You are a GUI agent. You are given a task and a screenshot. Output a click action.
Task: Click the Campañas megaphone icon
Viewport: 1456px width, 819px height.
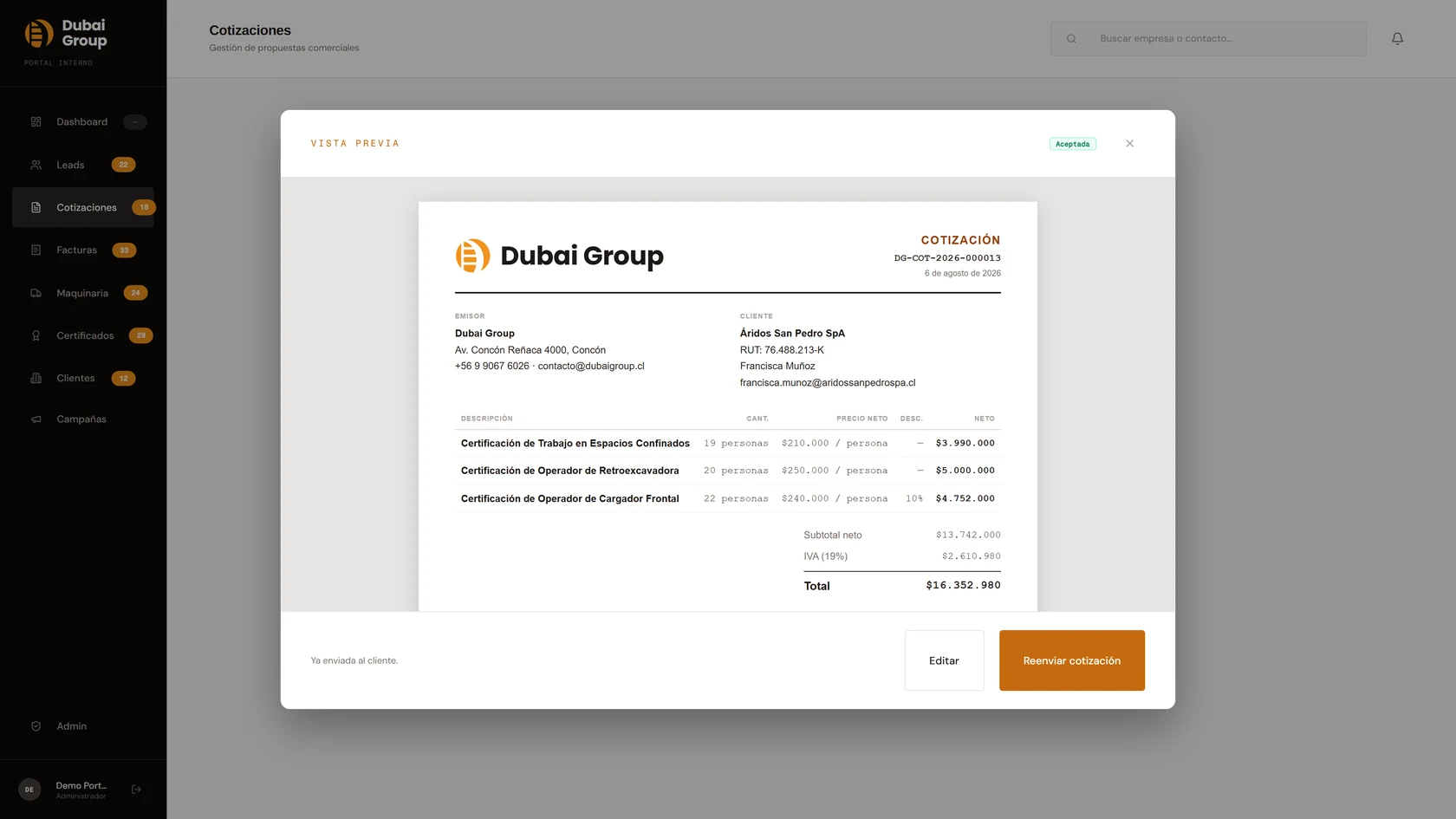tap(36, 419)
